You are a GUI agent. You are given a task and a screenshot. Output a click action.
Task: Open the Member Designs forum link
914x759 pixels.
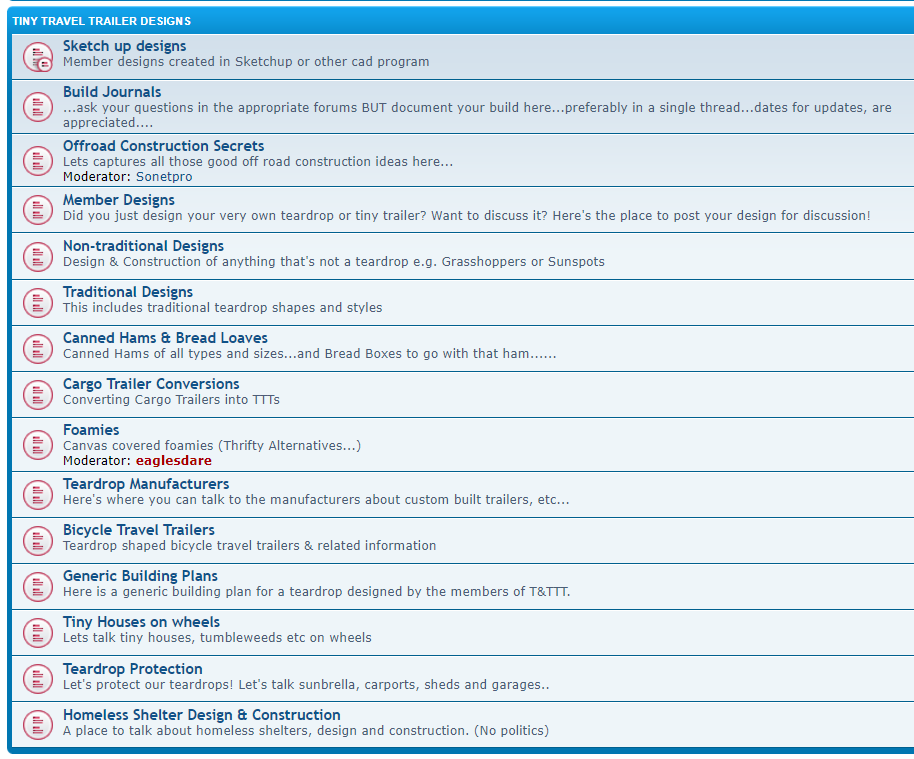pos(118,200)
